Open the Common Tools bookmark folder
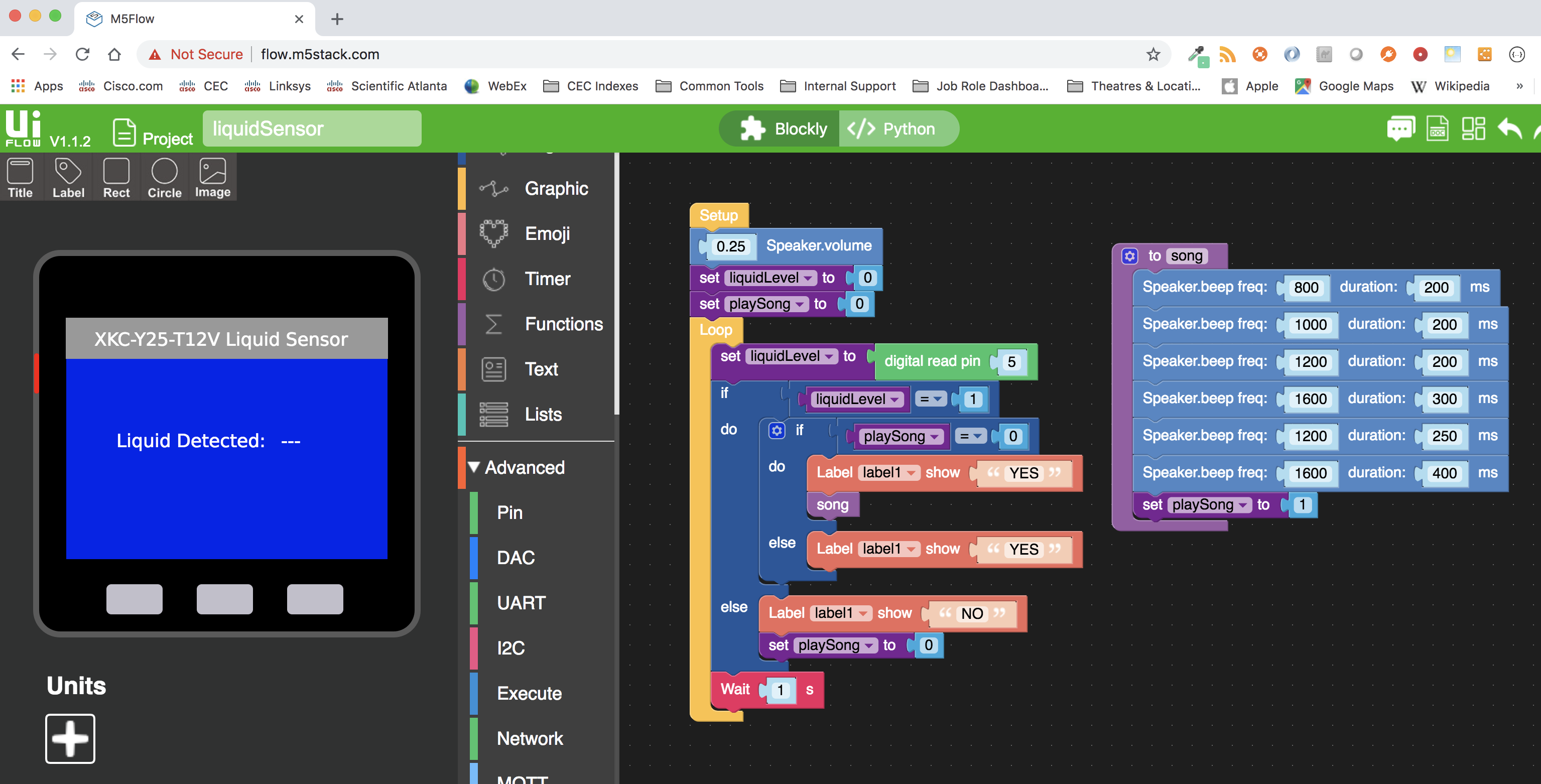 pyautogui.click(x=709, y=86)
